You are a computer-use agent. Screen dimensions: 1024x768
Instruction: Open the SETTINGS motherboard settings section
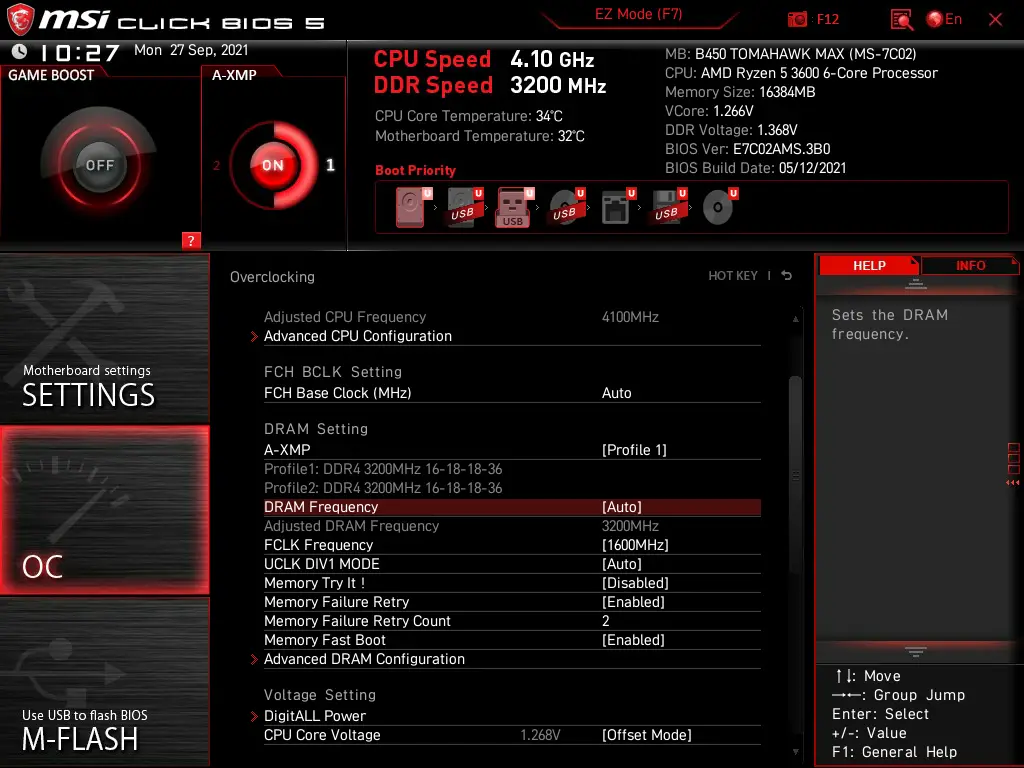[x=104, y=338]
